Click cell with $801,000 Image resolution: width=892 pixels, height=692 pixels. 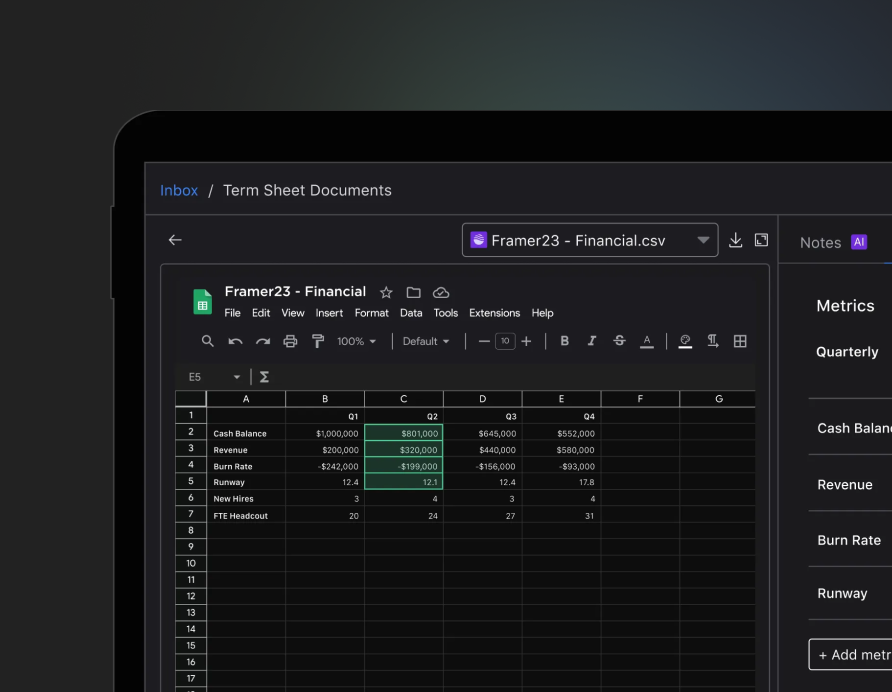tap(403, 433)
